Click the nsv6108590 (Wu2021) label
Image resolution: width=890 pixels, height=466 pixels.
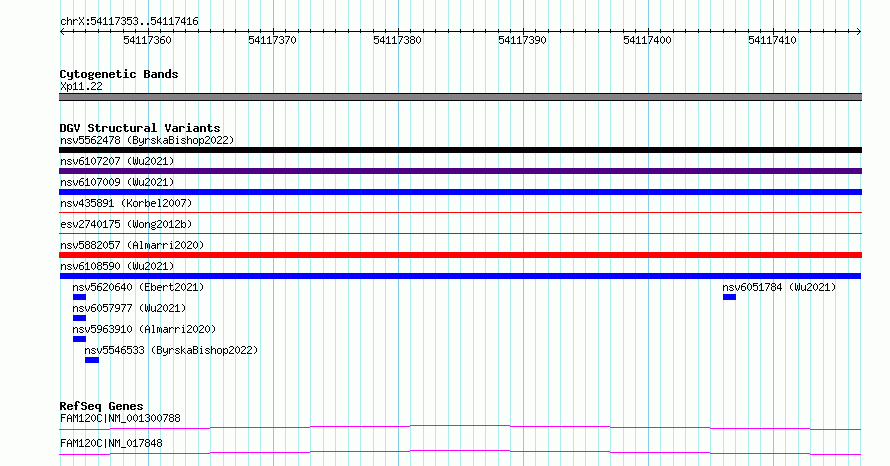pos(117,266)
